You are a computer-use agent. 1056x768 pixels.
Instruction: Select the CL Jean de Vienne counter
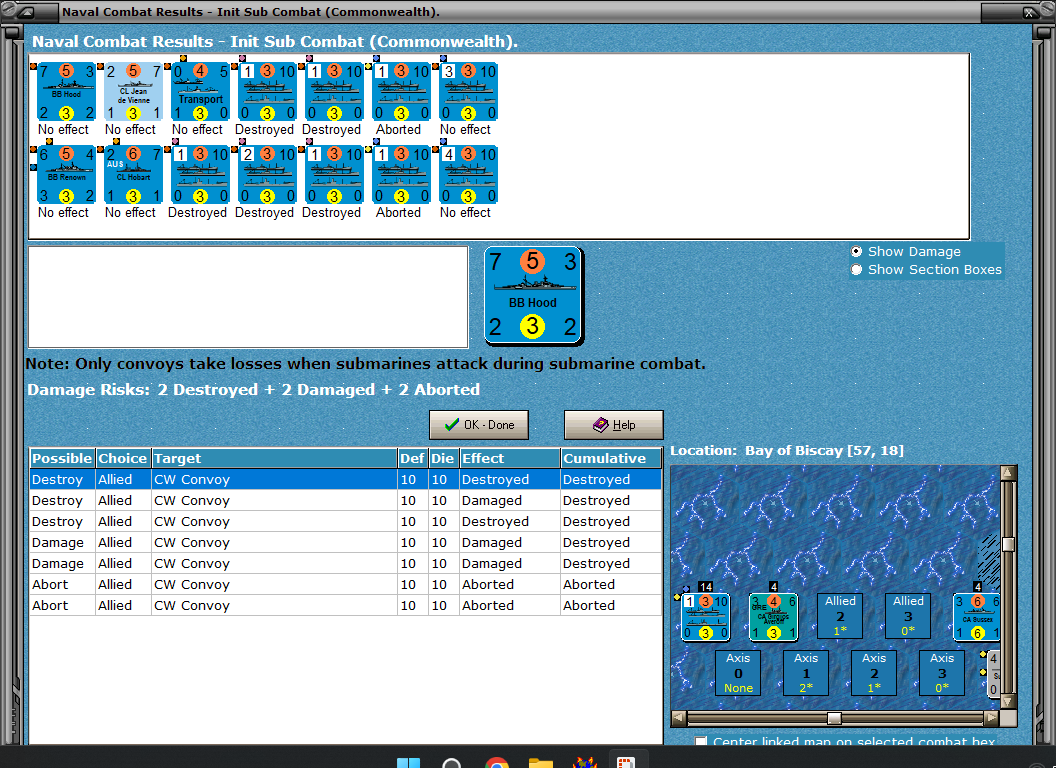(x=133, y=92)
